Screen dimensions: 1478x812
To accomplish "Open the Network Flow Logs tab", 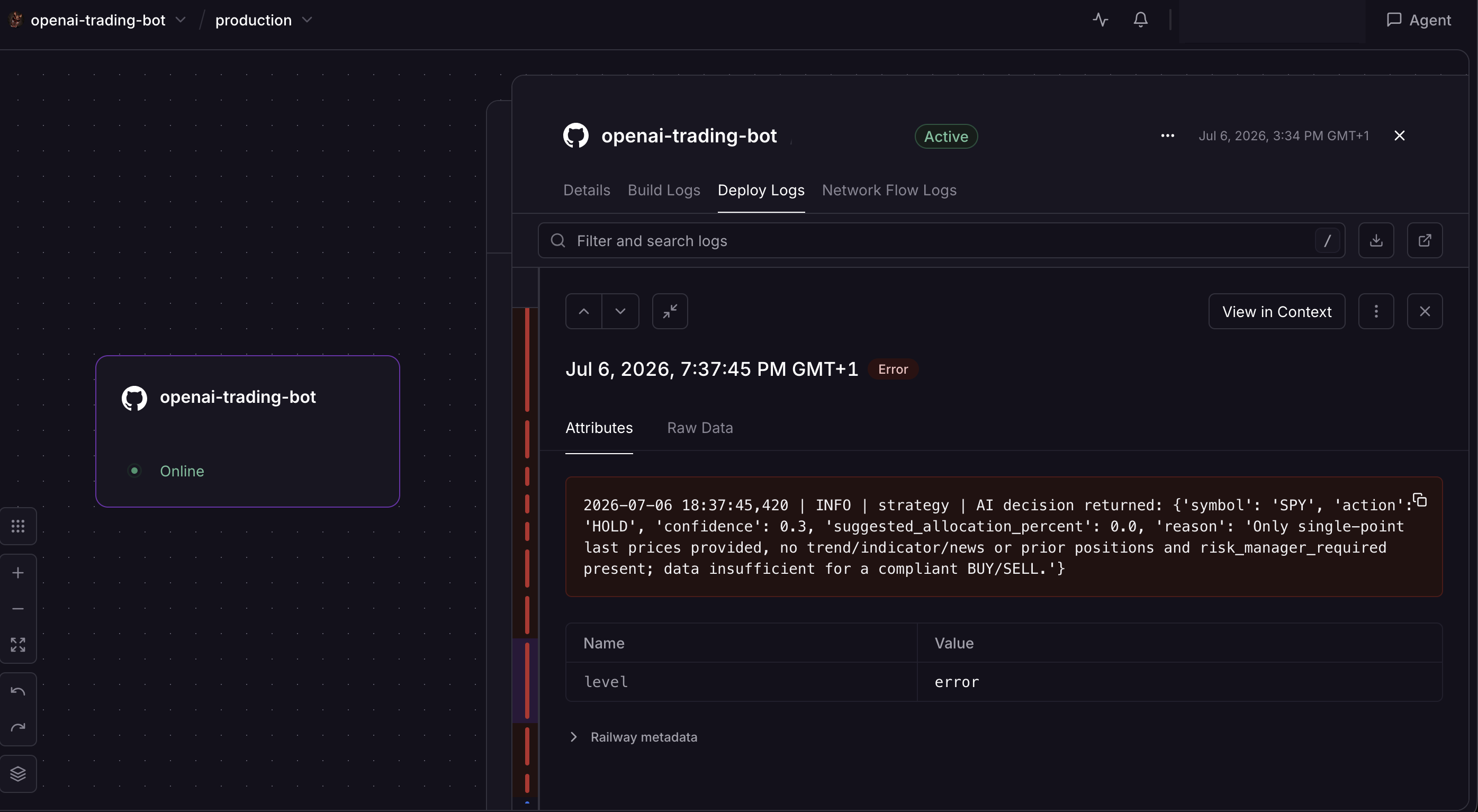I will [x=889, y=190].
